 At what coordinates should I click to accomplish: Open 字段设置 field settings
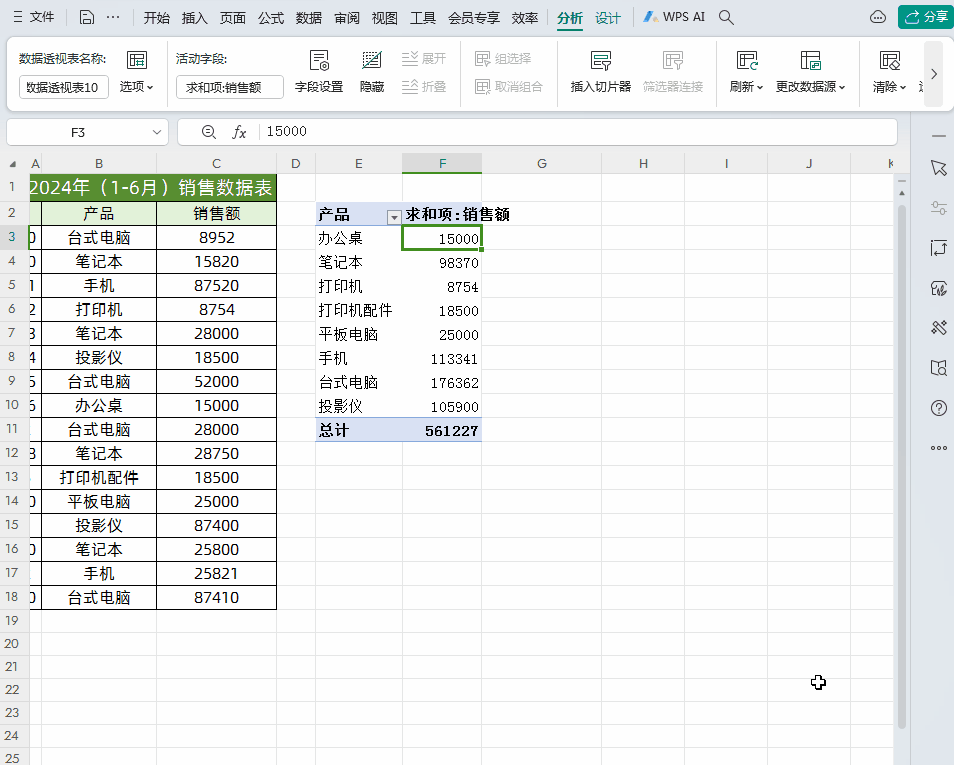(319, 71)
